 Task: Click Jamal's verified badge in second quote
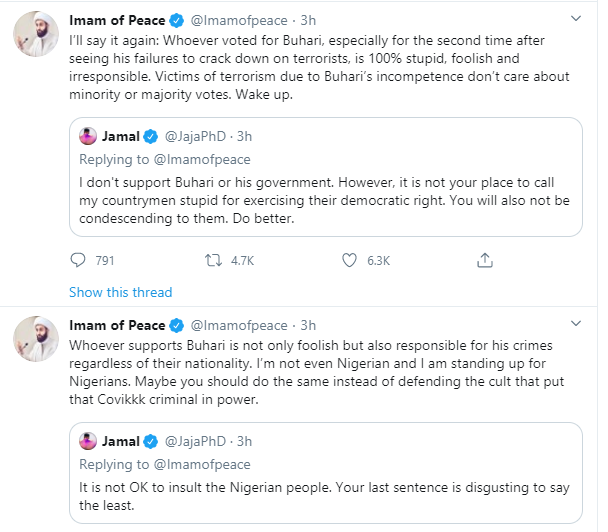[x=150, y=441]
